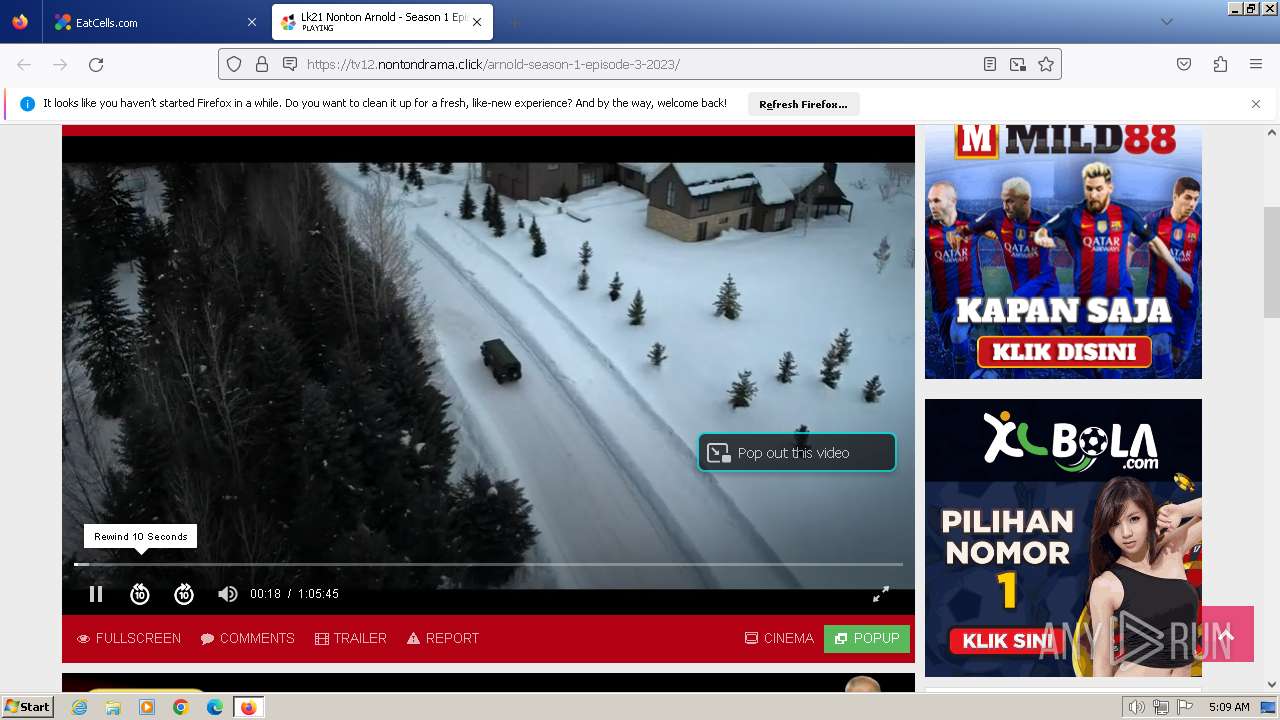
Task: Save page to Pocket
Action: click(1184, 64)
